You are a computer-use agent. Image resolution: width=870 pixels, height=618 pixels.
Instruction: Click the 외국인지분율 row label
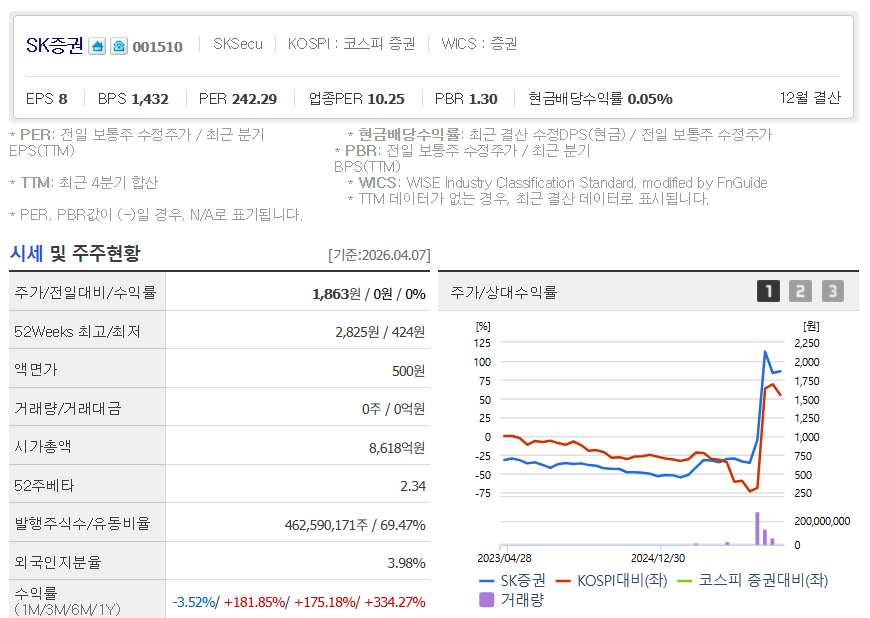point(58,562)
